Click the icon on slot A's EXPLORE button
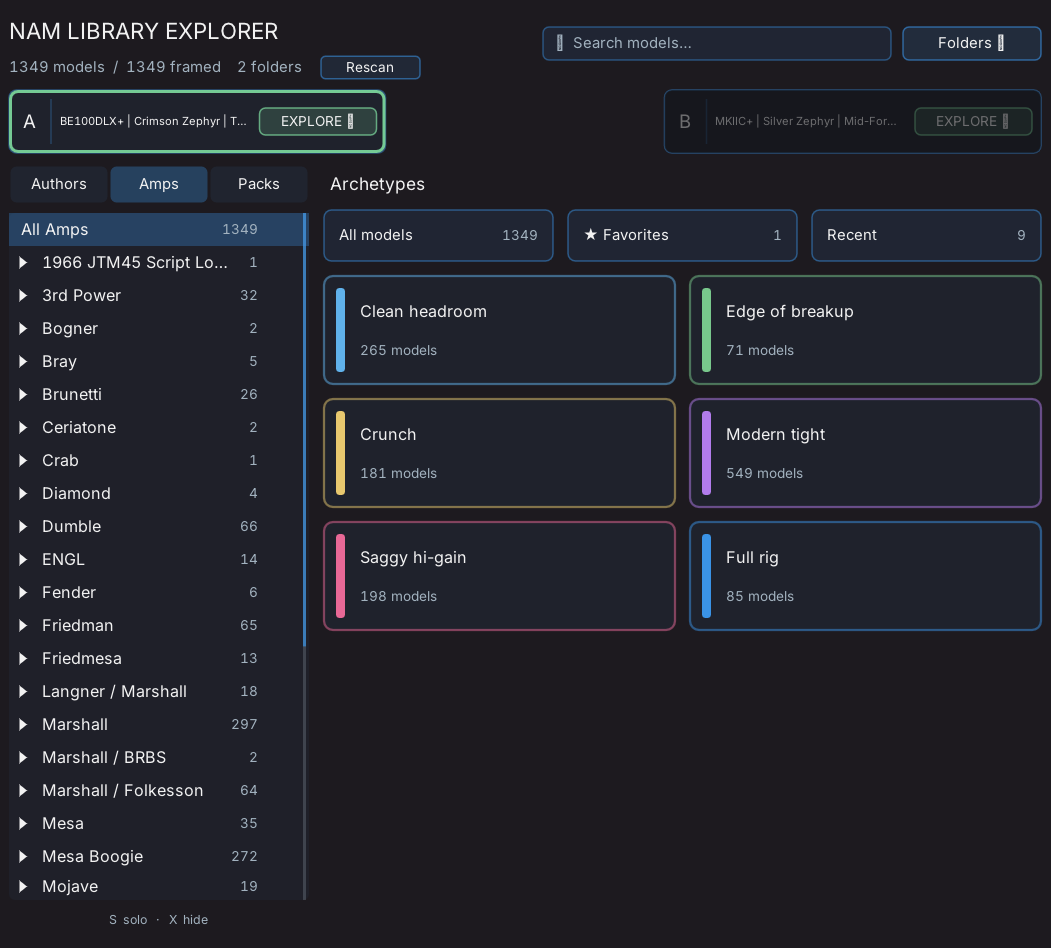The height and width of the screenshot is (948, 1051). pos(351,121)
